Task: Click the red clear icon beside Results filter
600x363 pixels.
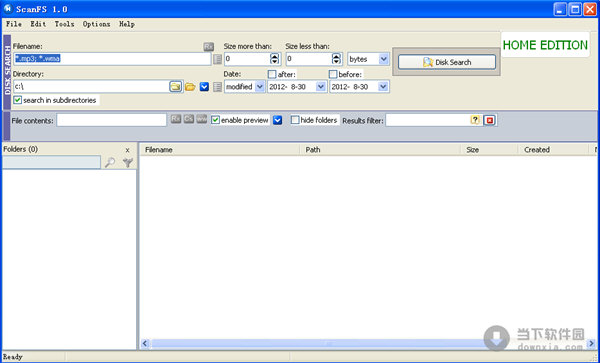Action: pyautogui.click(x=489, y=120)
